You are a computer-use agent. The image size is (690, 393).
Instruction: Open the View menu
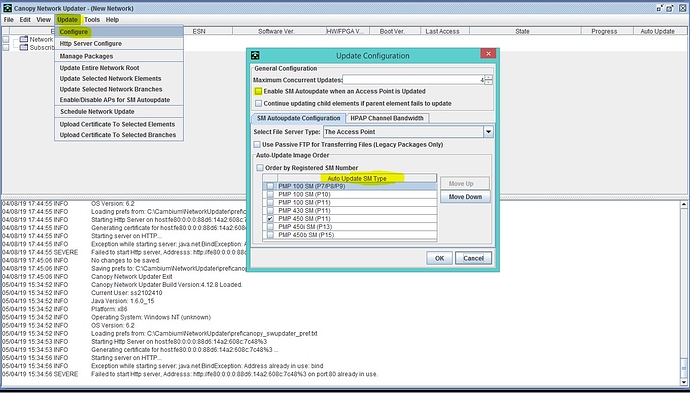pos(43,20)
